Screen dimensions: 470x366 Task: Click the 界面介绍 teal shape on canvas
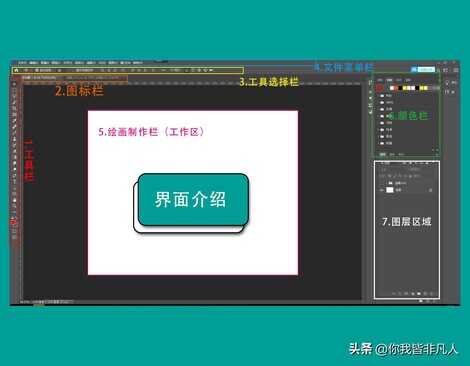(x=193, y=199)
